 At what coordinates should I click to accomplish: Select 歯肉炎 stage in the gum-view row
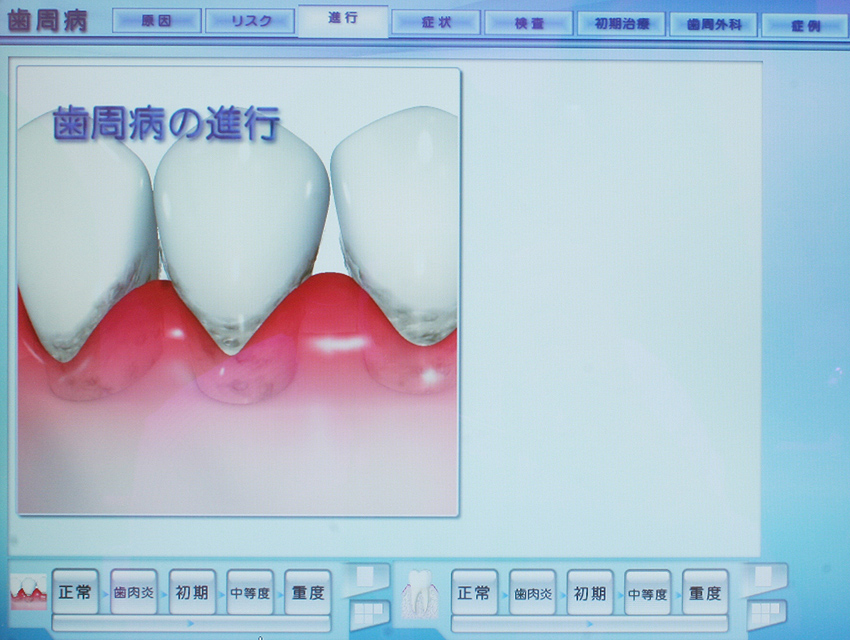134,592
